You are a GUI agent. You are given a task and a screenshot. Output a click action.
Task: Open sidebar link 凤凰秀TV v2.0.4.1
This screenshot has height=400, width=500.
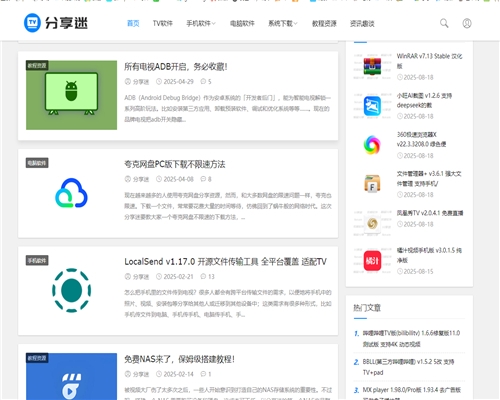point(430,213)
